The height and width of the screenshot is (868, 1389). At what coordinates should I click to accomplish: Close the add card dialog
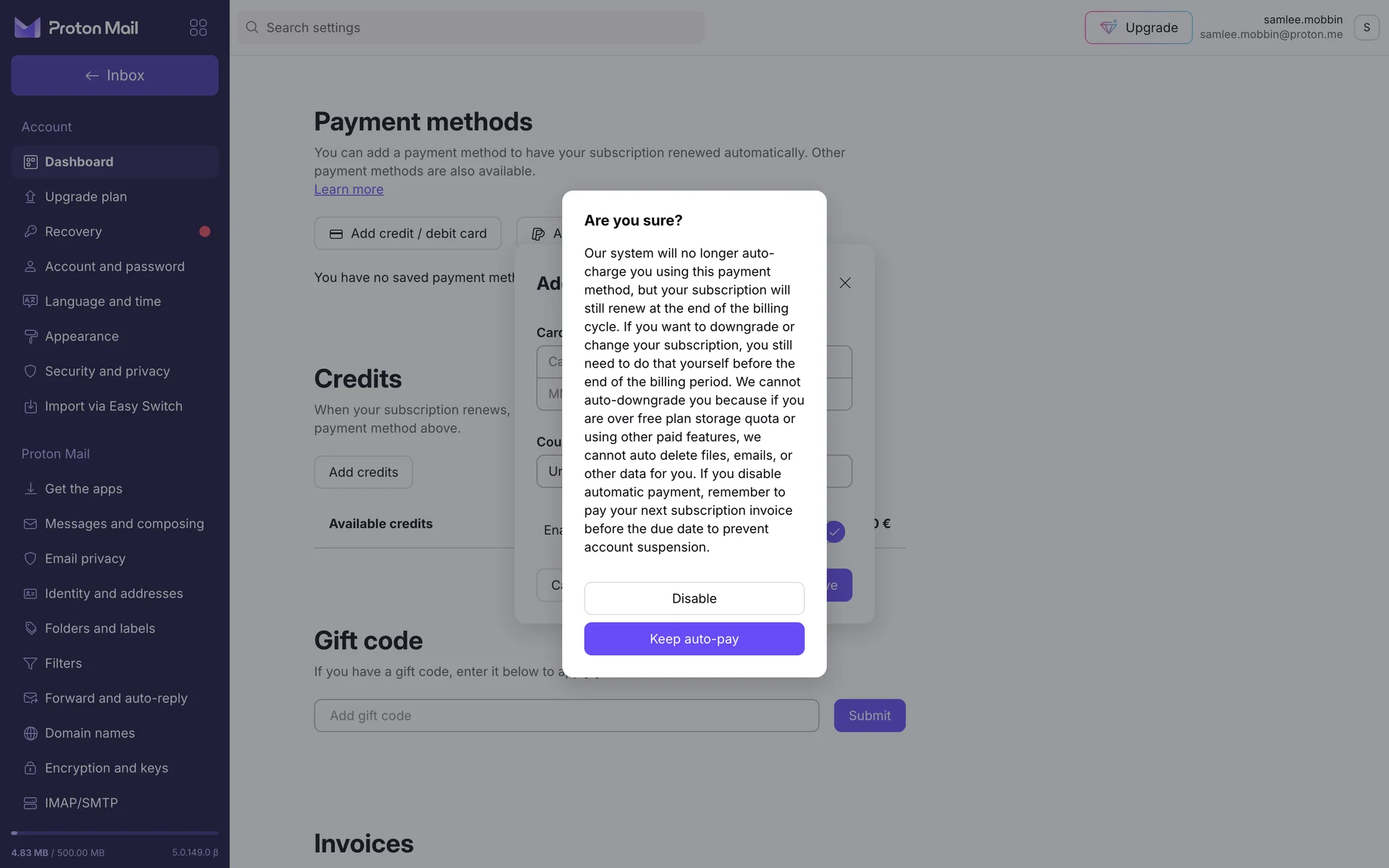(844, 283)
